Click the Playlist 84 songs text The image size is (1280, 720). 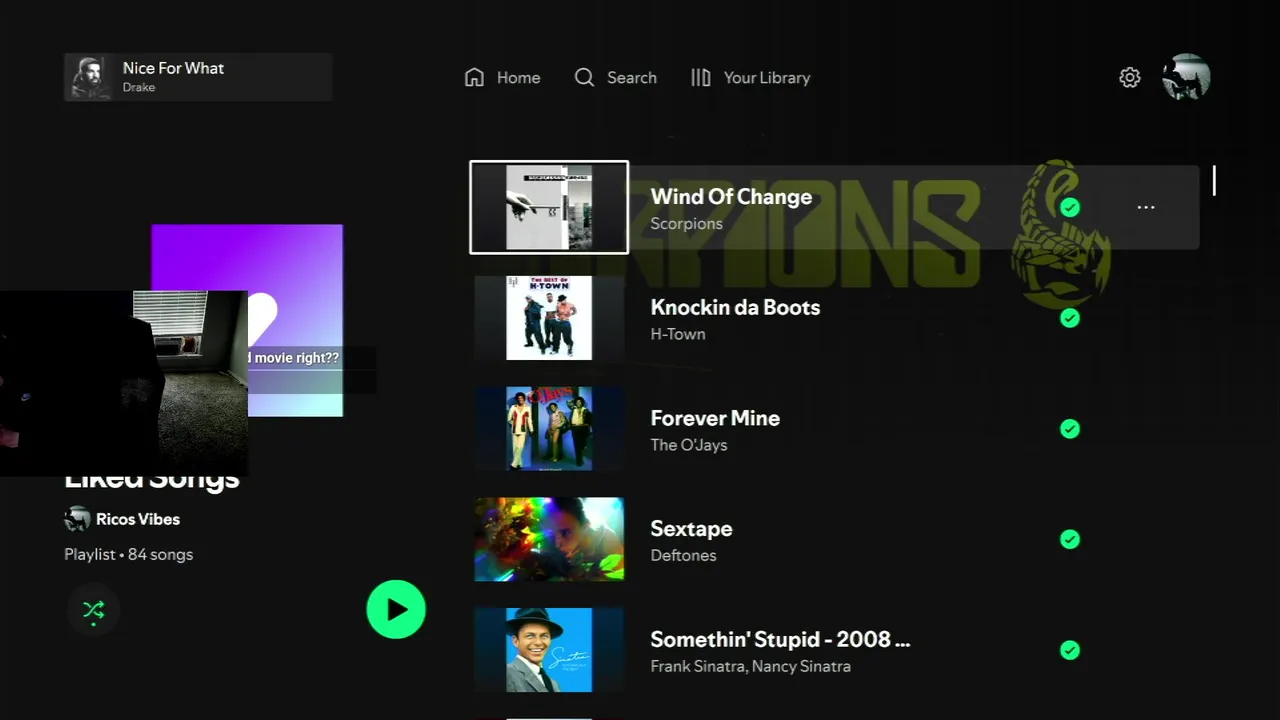pyautogui.click(x=128, y=554)
